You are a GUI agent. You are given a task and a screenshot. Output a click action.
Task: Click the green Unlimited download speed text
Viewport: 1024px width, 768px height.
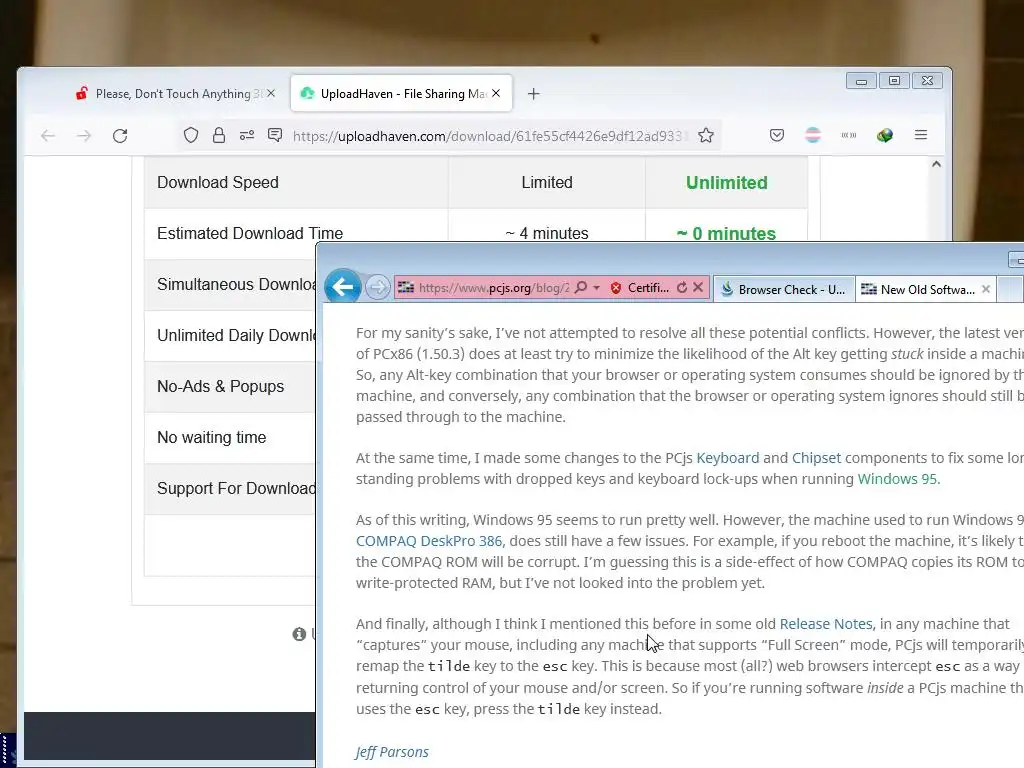727,183
